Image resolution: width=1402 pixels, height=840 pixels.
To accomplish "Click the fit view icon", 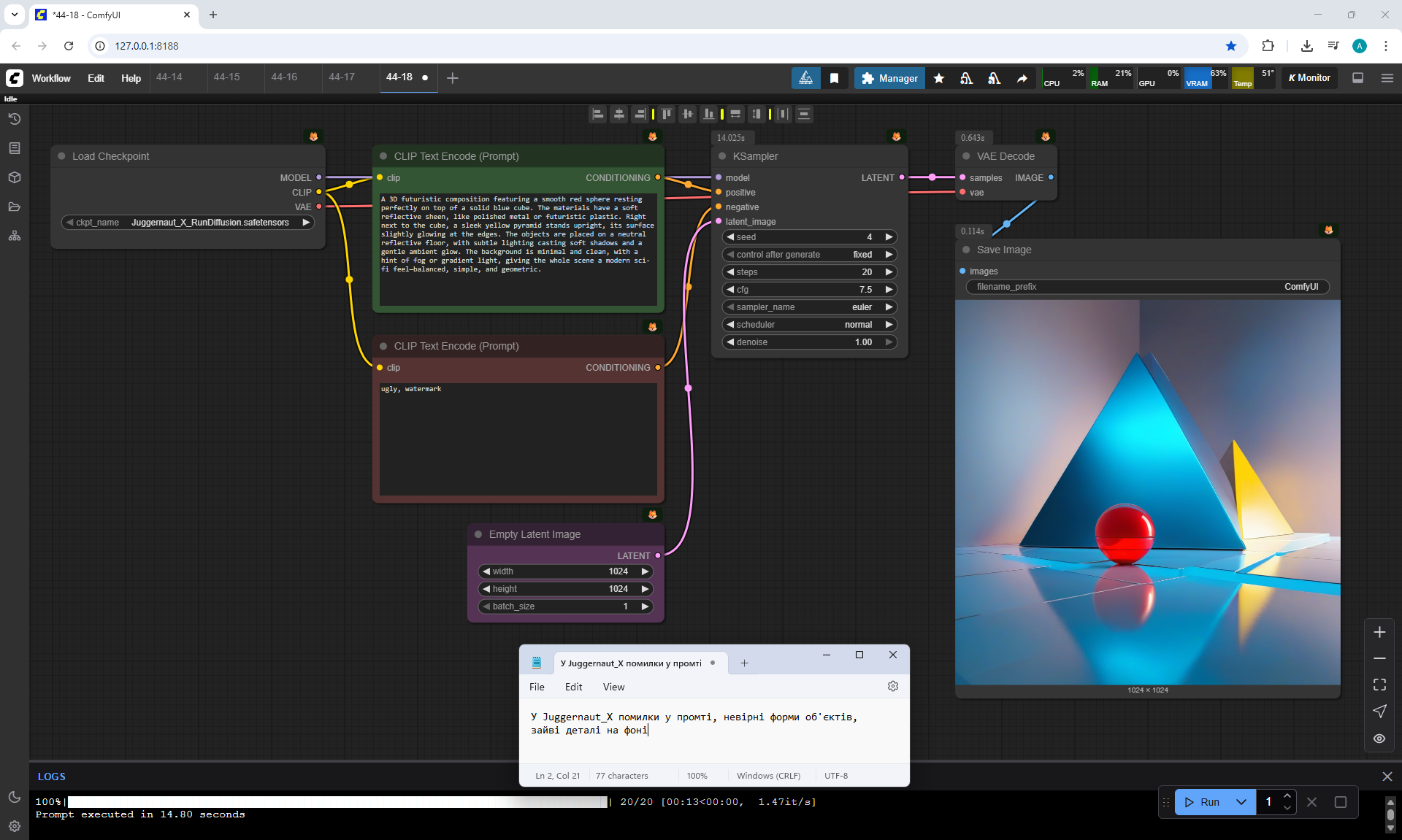I will pos(1379,685).
